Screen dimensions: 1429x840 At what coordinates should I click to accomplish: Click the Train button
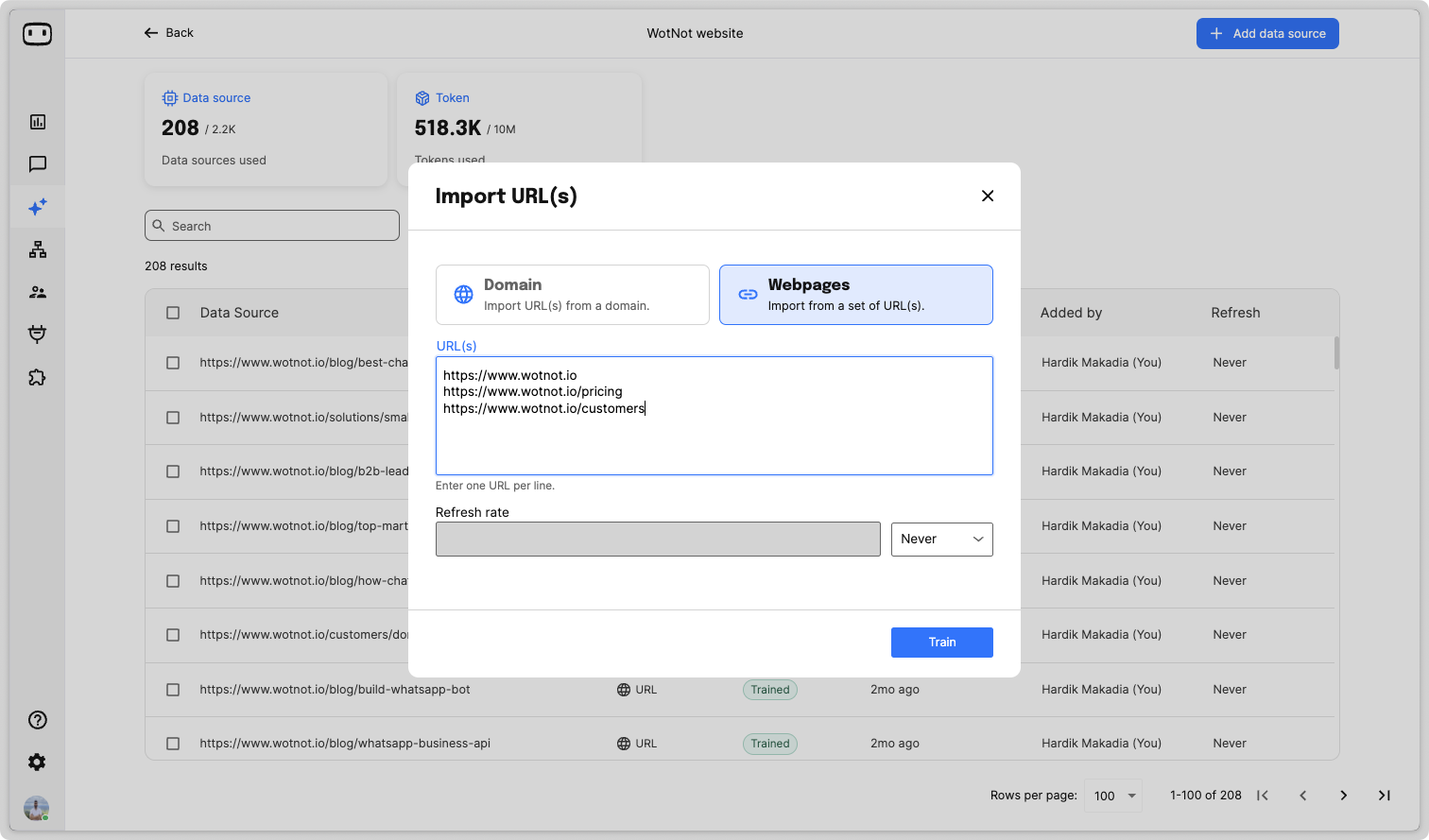(941, 643)
